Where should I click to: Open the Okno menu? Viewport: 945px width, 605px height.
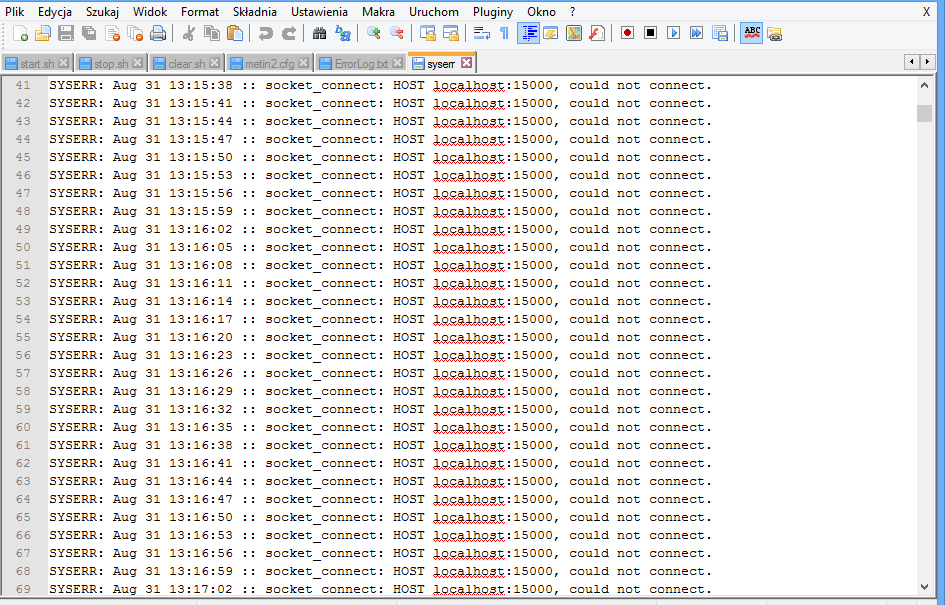coord(542,11)
